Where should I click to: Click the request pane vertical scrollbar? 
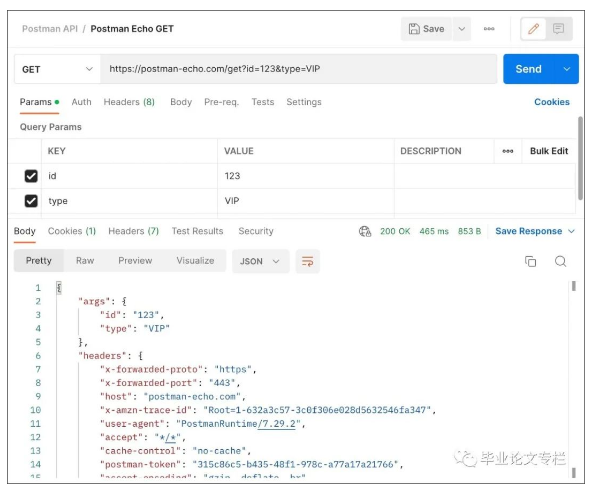(x=580, y=159)
